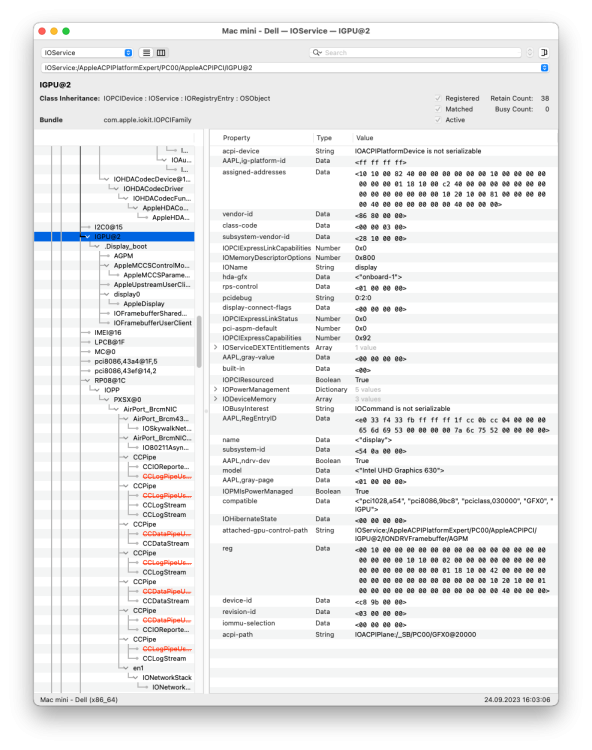Viewport: 592px width, 750px height.
Task: Open the path history popup arrow
Action: 544,68
